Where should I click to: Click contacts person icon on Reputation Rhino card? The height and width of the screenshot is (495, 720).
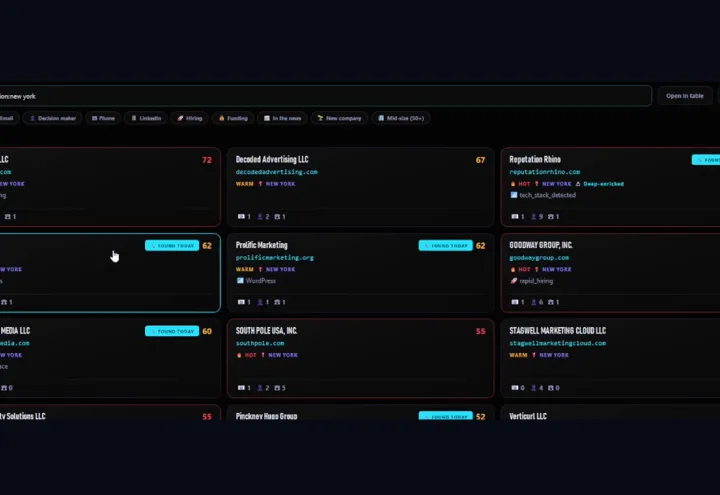click(x=534, y=217)
